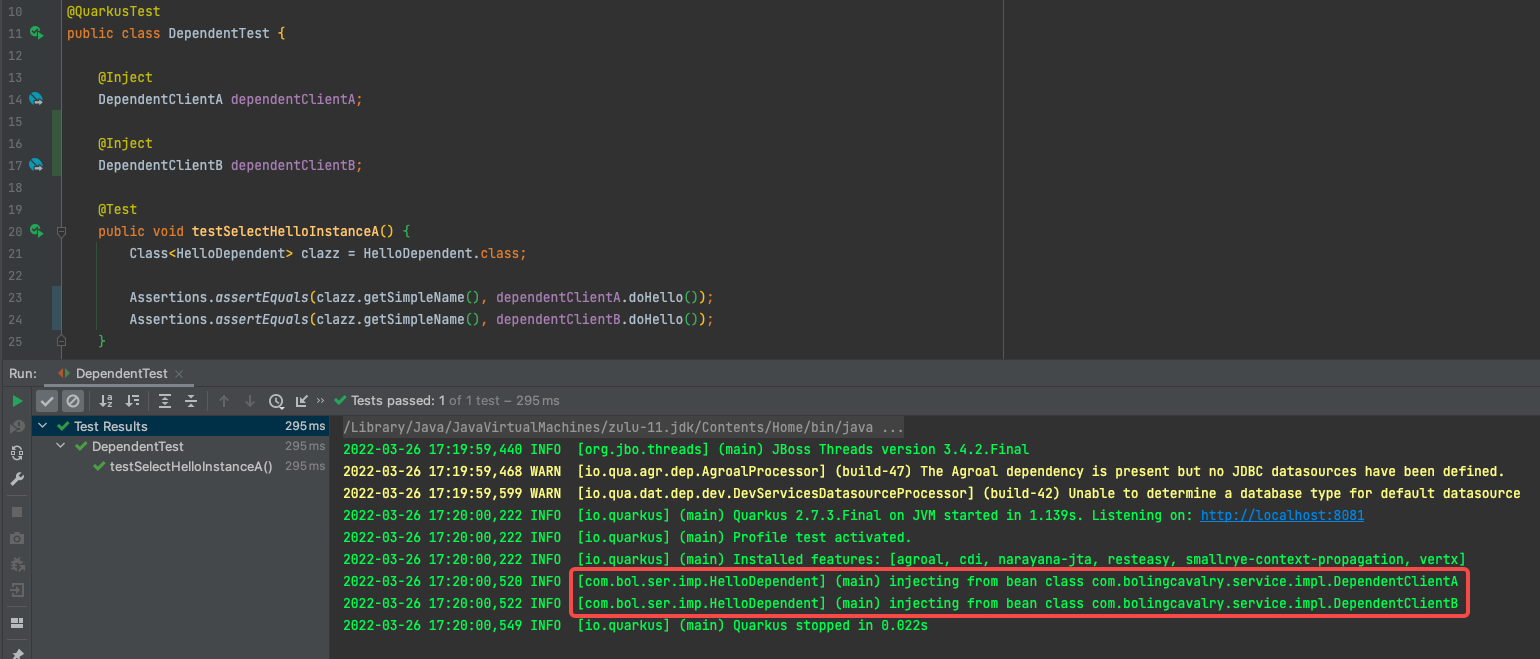Viewport: 1540px width, 659px height.
Task: Collapse the DependentTest tree node
Action: pos(63,446)
